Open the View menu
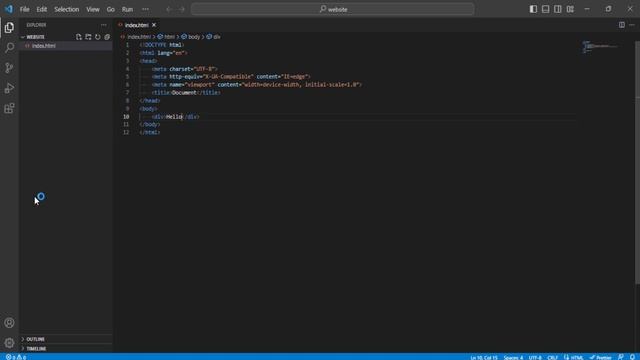This screenshot has height=360, width=640. (93, 9)
